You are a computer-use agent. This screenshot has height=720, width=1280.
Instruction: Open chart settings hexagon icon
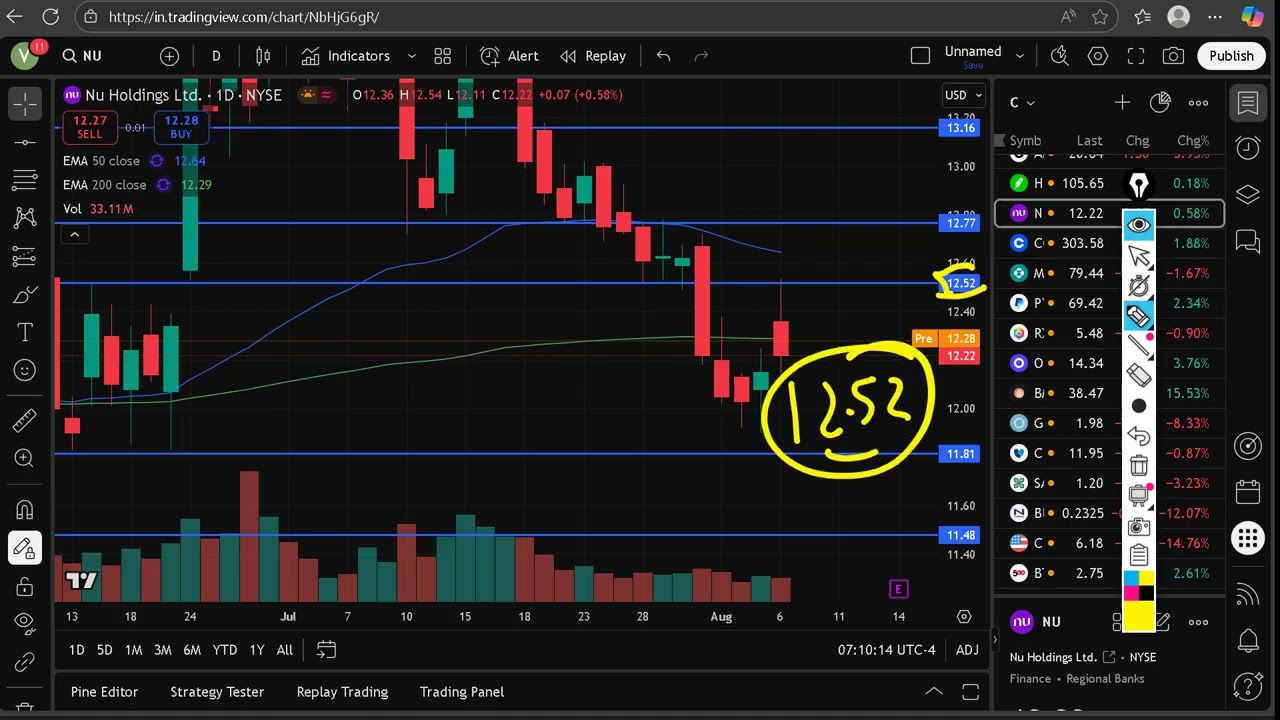click(1098, 56)
